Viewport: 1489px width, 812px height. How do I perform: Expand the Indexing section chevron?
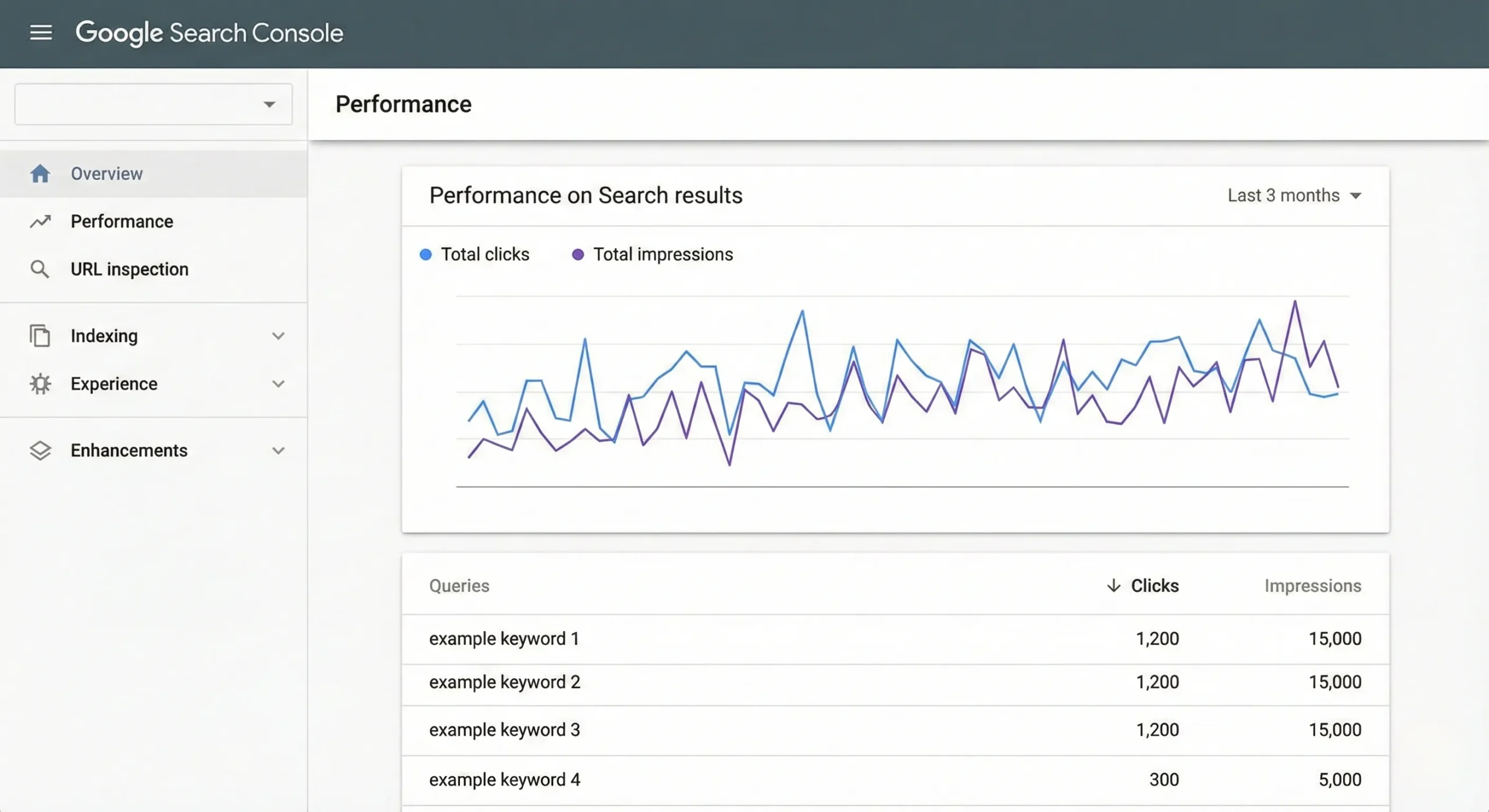tap(279, 336)
